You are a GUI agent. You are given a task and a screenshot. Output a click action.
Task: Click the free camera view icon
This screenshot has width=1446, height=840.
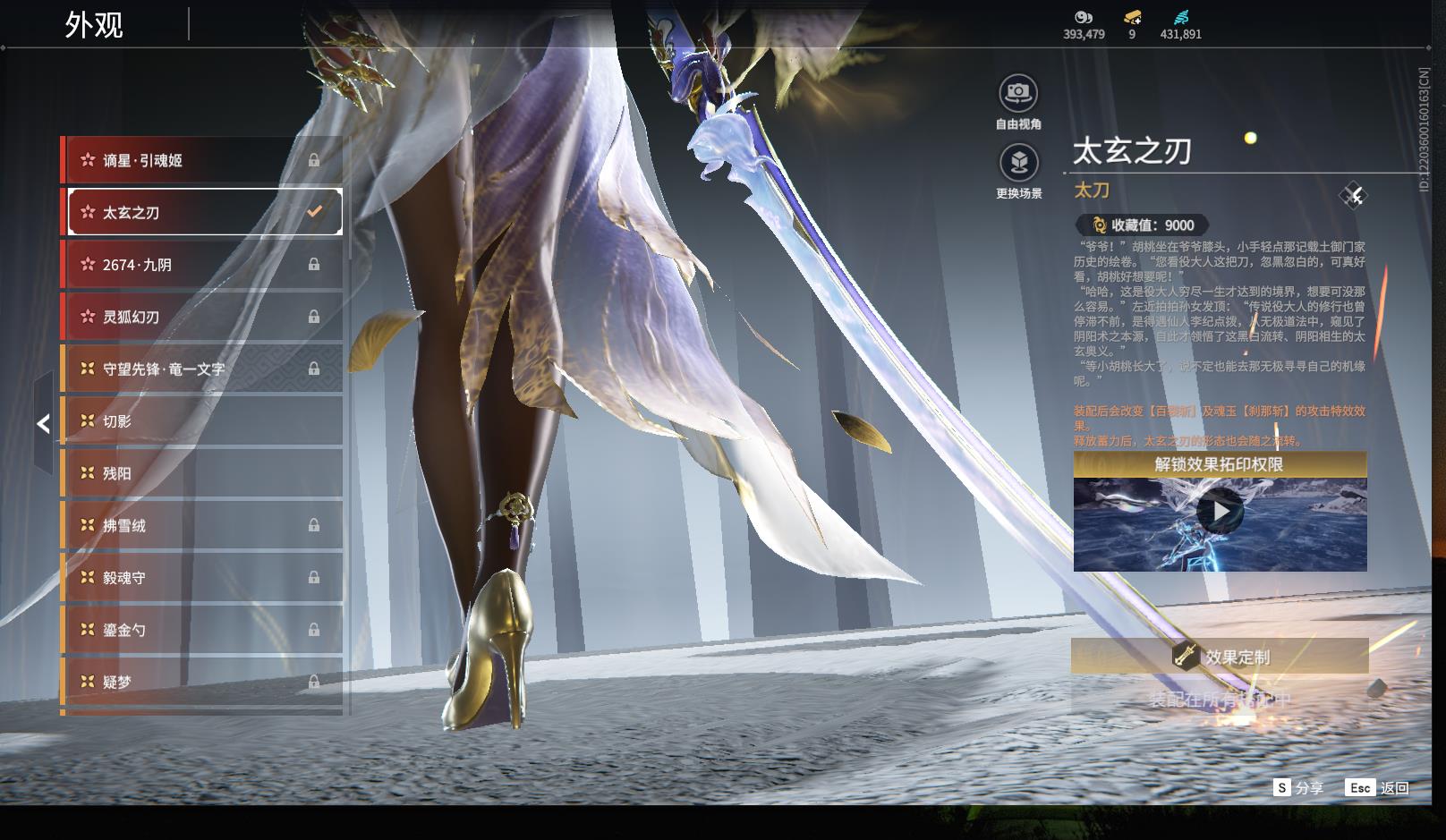coord(1017,92)
